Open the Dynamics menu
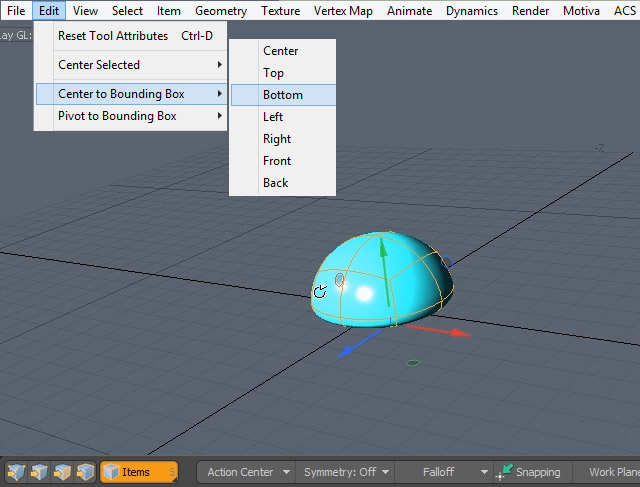 click(472, 11)
